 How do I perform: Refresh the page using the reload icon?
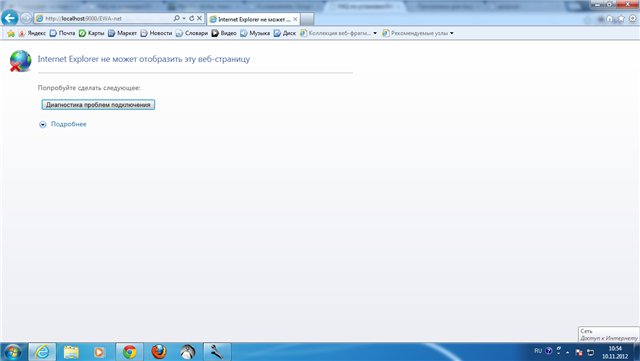(191, 18)
